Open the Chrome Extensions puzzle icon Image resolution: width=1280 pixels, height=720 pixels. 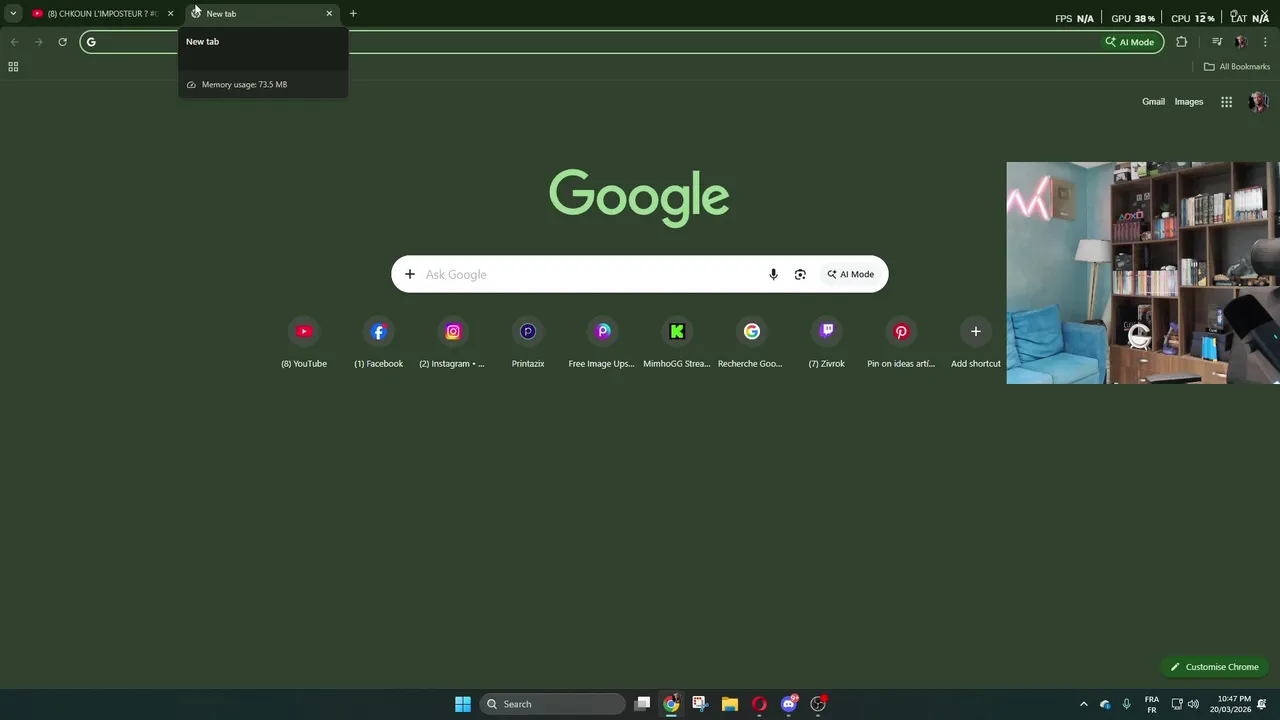coord(1182,42)
